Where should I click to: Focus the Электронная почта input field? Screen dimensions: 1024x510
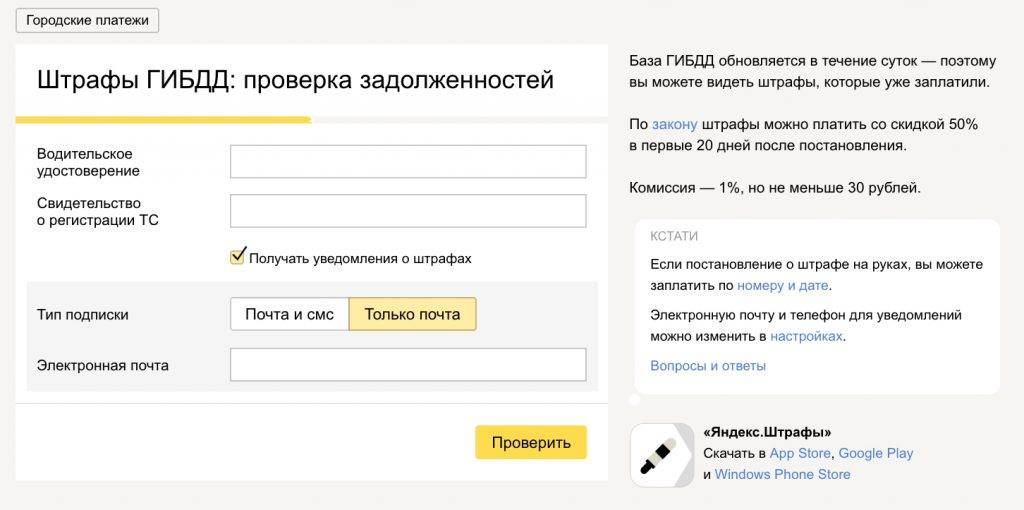(x=408, y=365)
